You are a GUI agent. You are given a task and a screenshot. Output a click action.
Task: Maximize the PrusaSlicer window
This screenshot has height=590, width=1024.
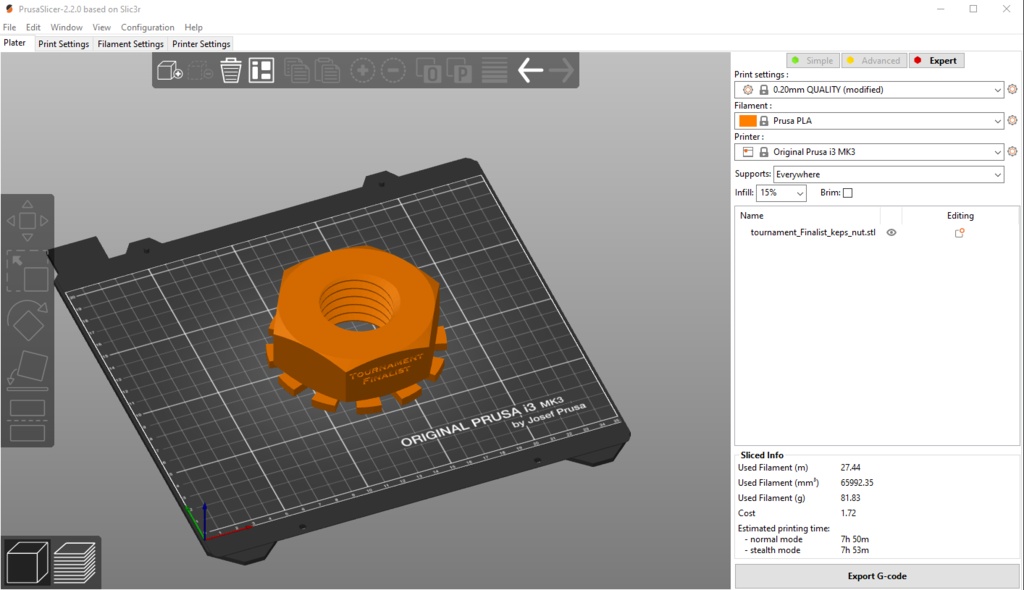pos(973,9)
